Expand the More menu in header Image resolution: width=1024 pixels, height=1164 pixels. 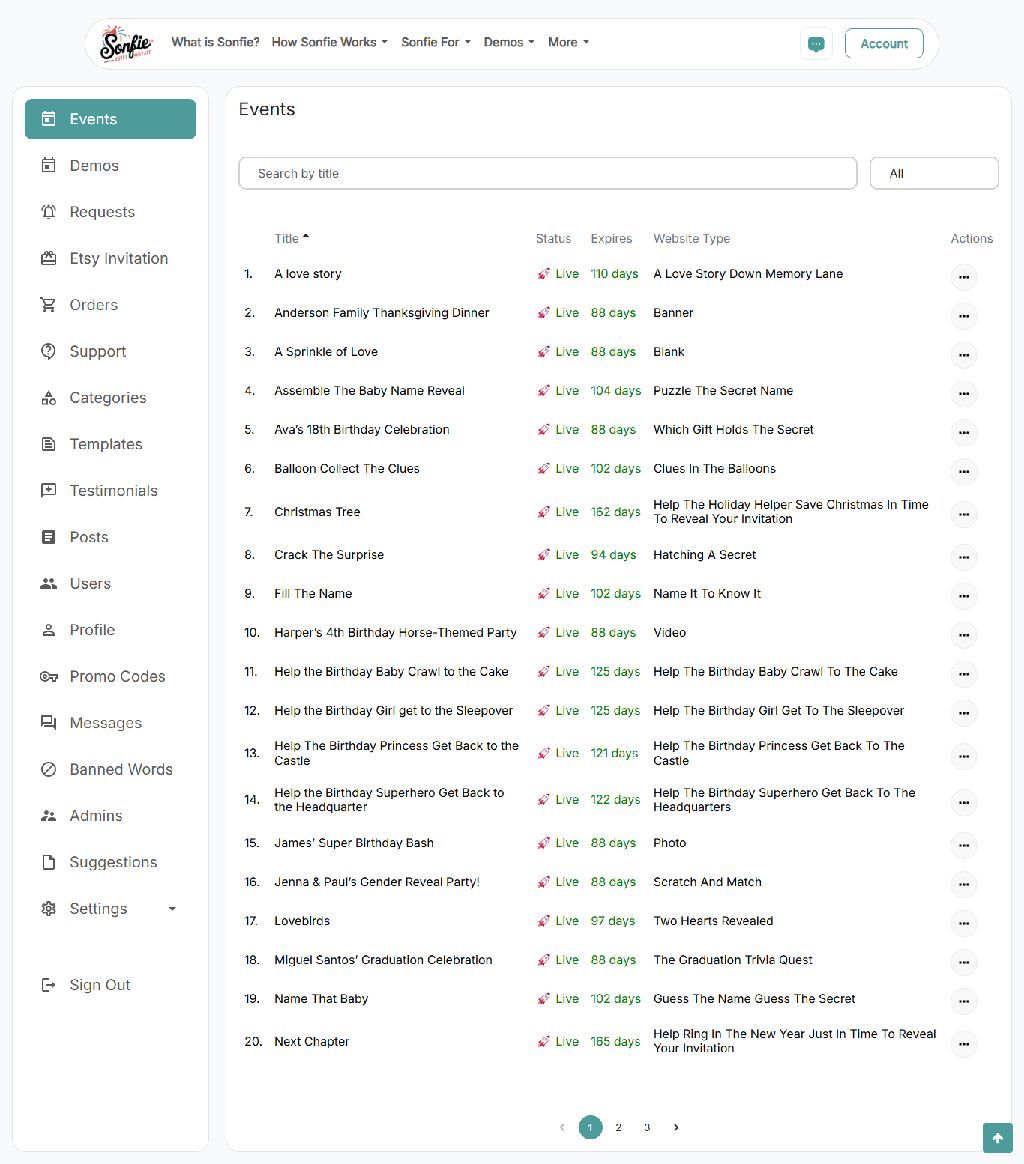point(568,42)
